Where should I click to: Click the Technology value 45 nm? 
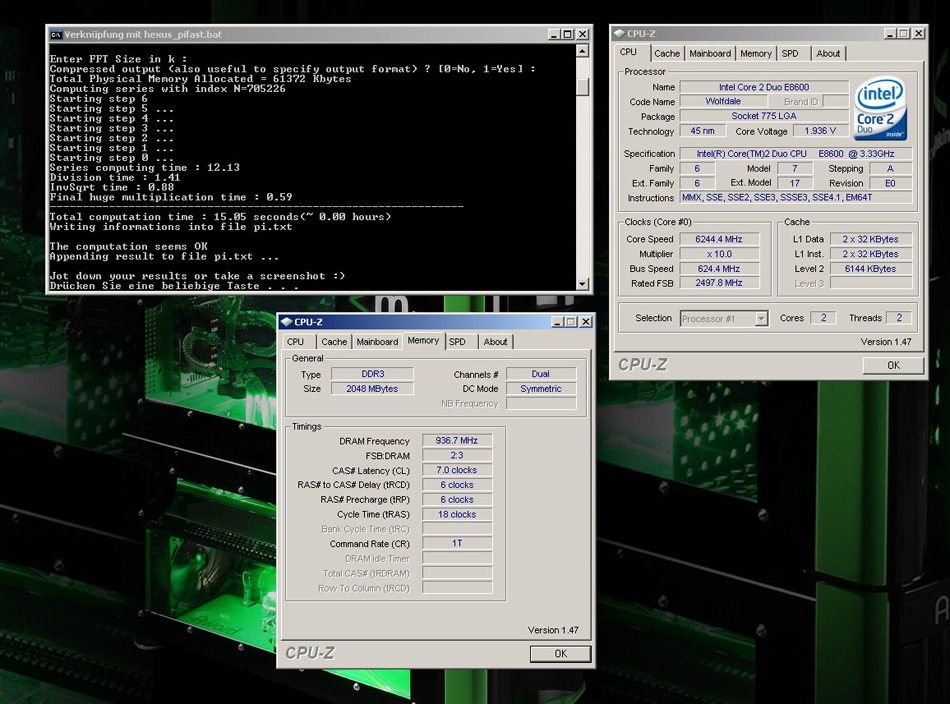point(702,131)
